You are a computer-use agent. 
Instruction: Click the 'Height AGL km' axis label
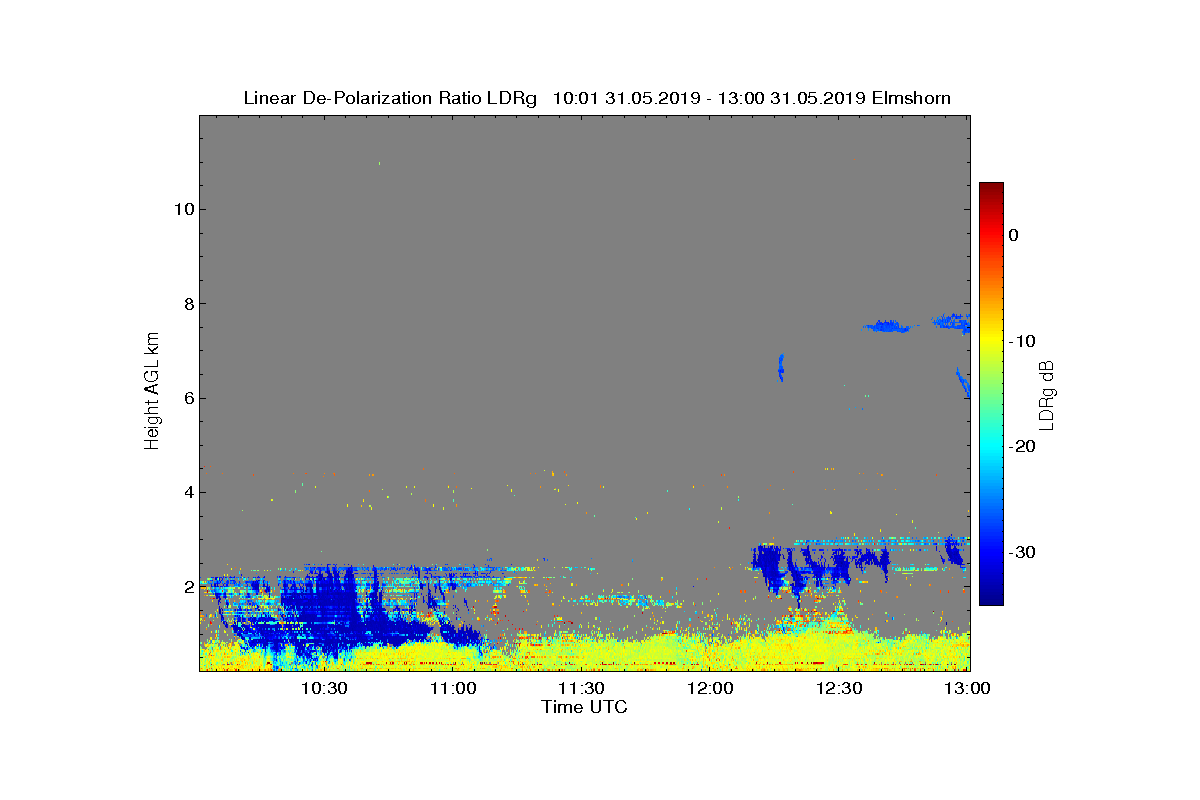[152, 392]
